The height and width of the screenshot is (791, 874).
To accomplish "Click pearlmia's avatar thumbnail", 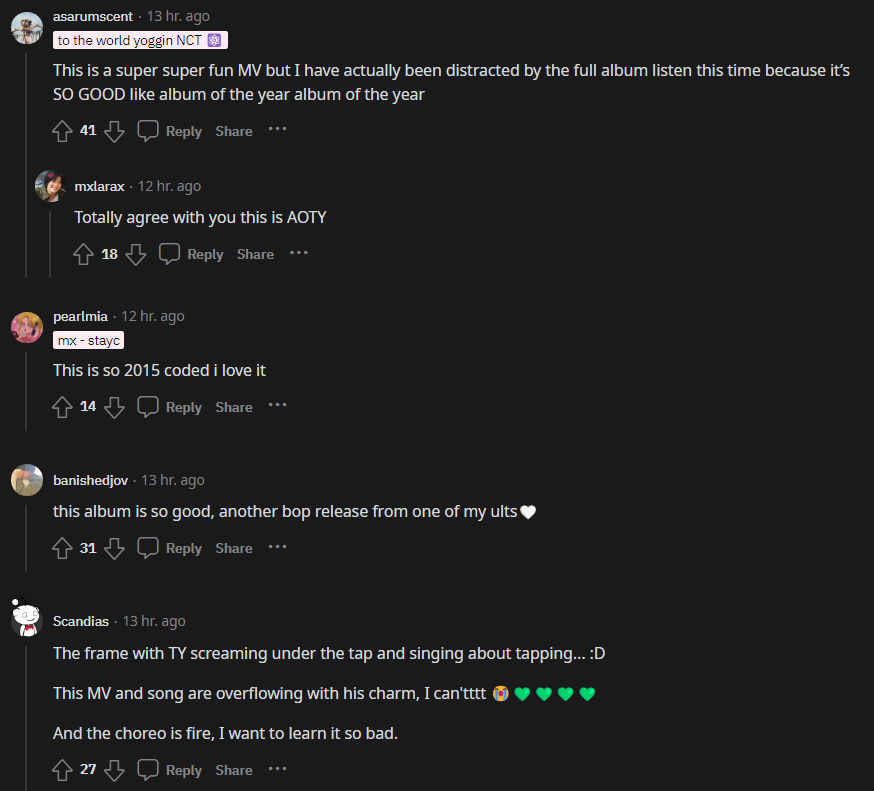I will coord(27,327).
